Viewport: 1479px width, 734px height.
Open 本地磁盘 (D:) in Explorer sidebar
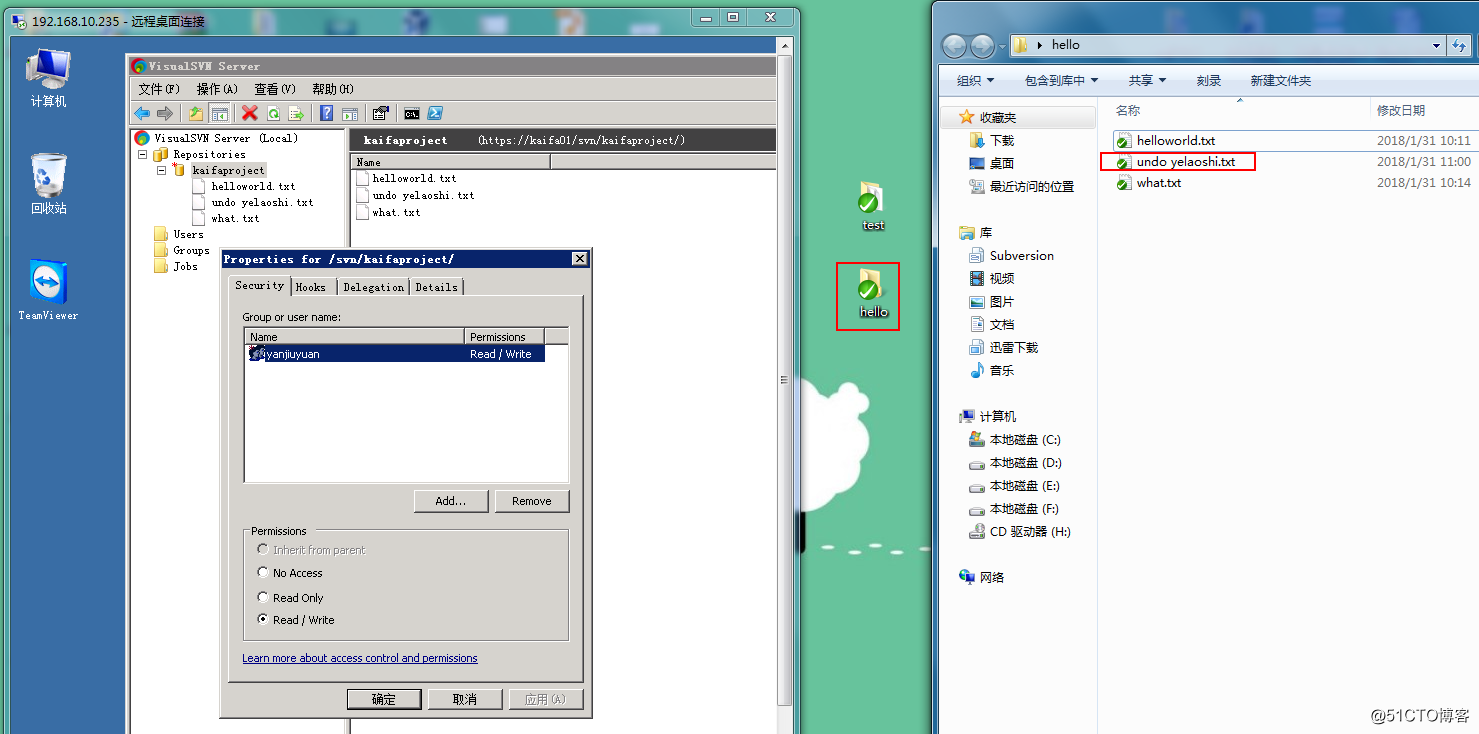click(x=1025, y=463)
